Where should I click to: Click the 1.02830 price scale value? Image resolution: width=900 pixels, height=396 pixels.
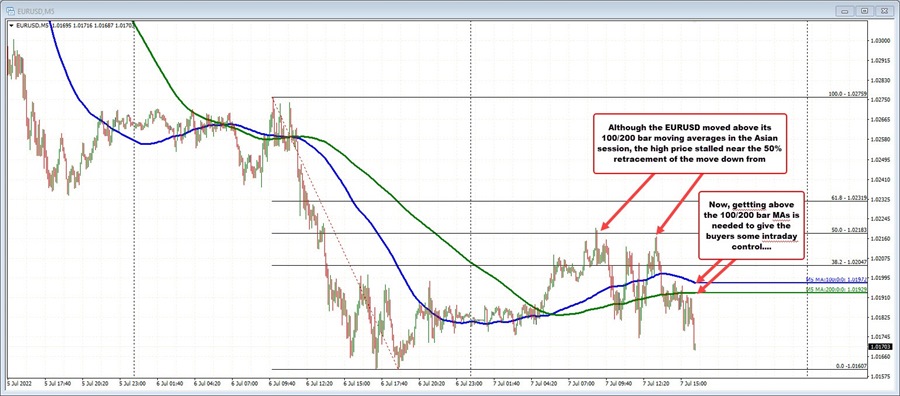point(880,80)
